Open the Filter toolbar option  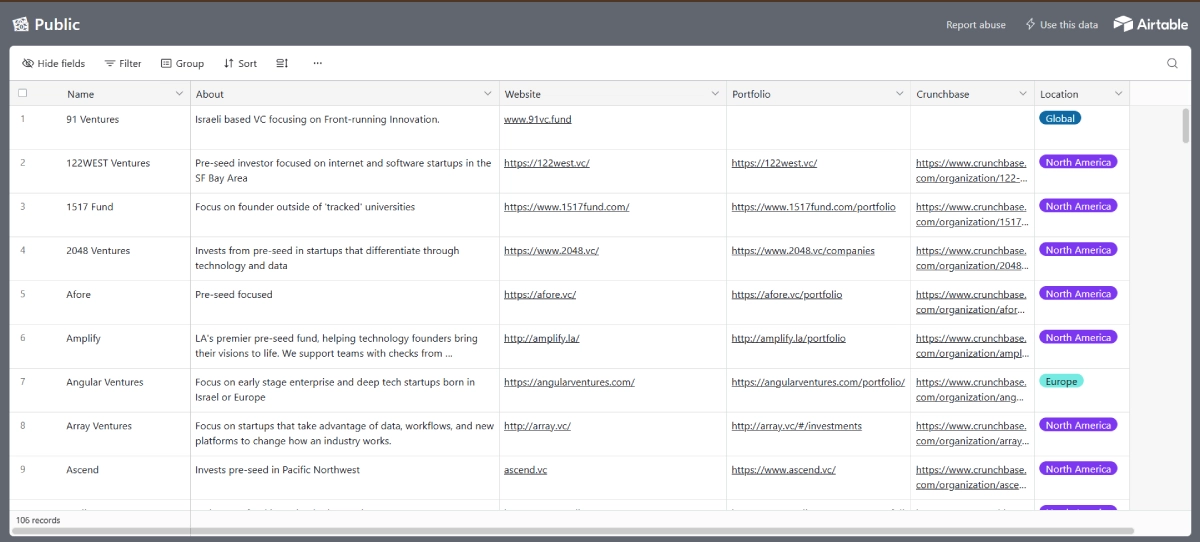click(x=123, y=63)
